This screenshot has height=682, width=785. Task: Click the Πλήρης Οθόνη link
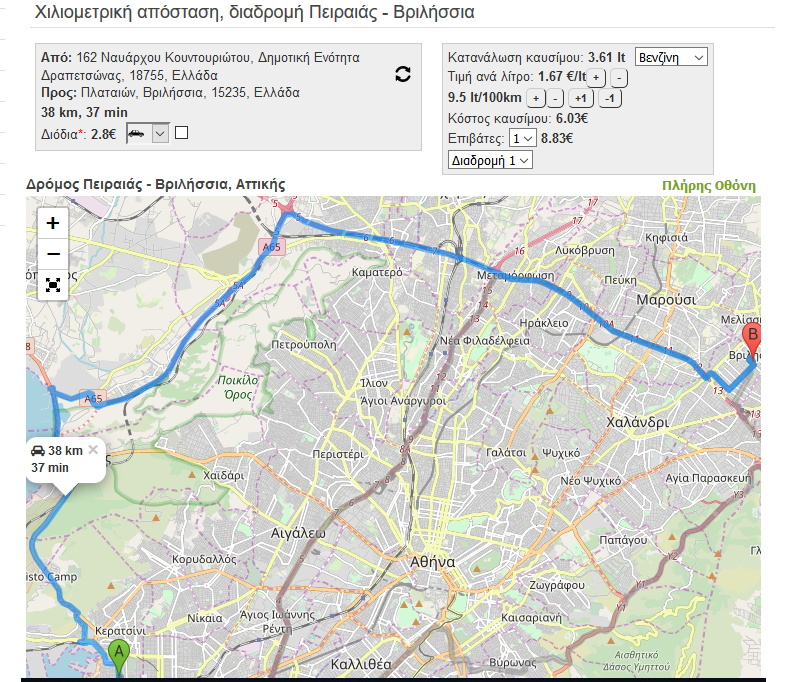coord(708,186)
